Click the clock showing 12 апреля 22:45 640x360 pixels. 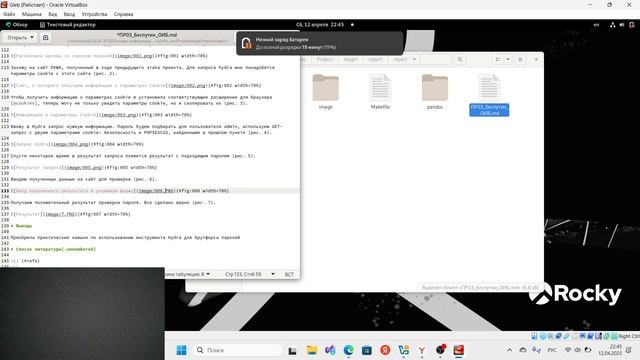coord(320,25)
